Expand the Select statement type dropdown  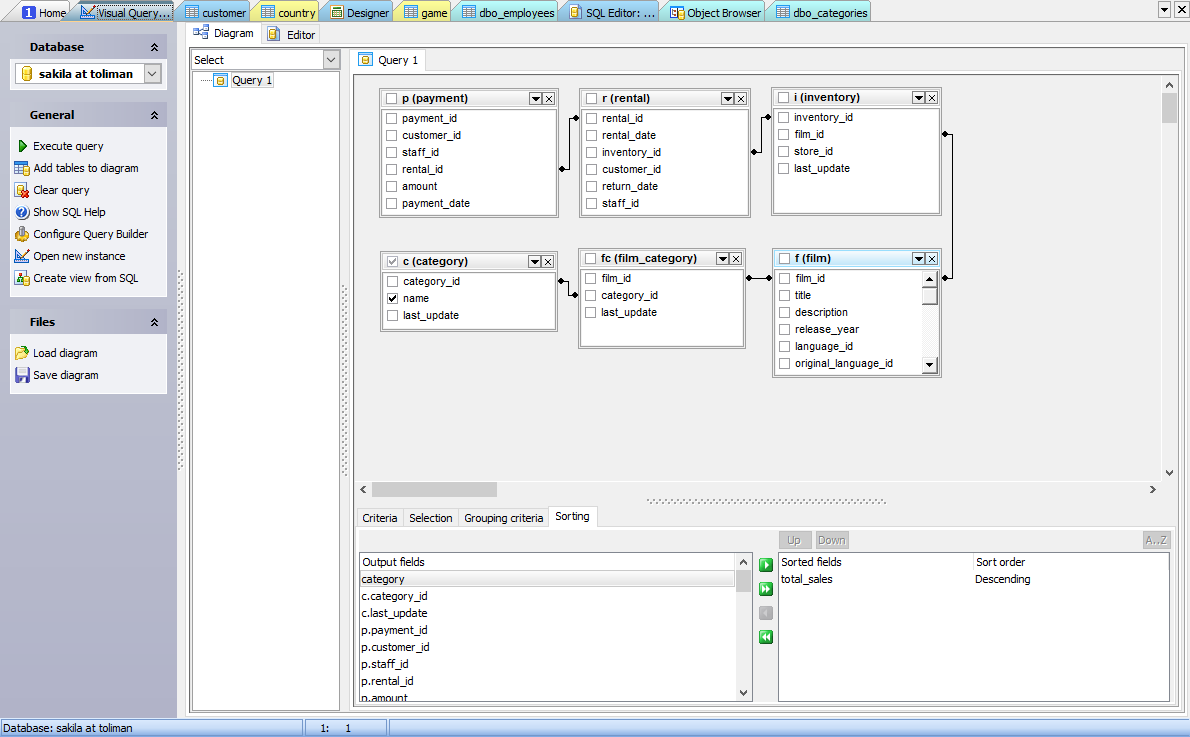coord(332,60)
